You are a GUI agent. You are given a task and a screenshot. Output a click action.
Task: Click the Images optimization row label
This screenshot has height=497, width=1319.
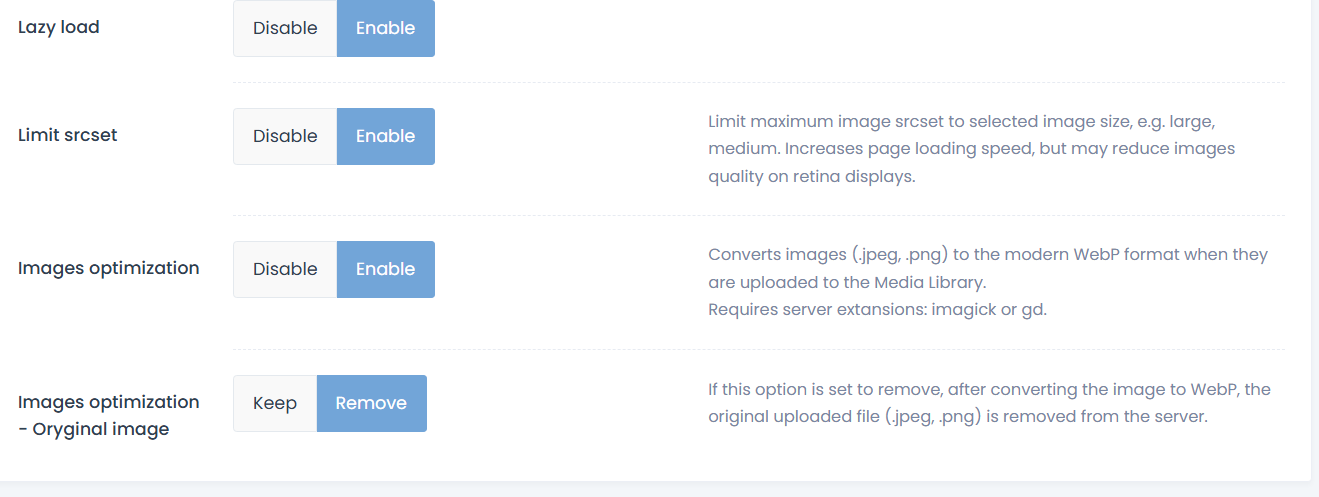tap(109, 268)
